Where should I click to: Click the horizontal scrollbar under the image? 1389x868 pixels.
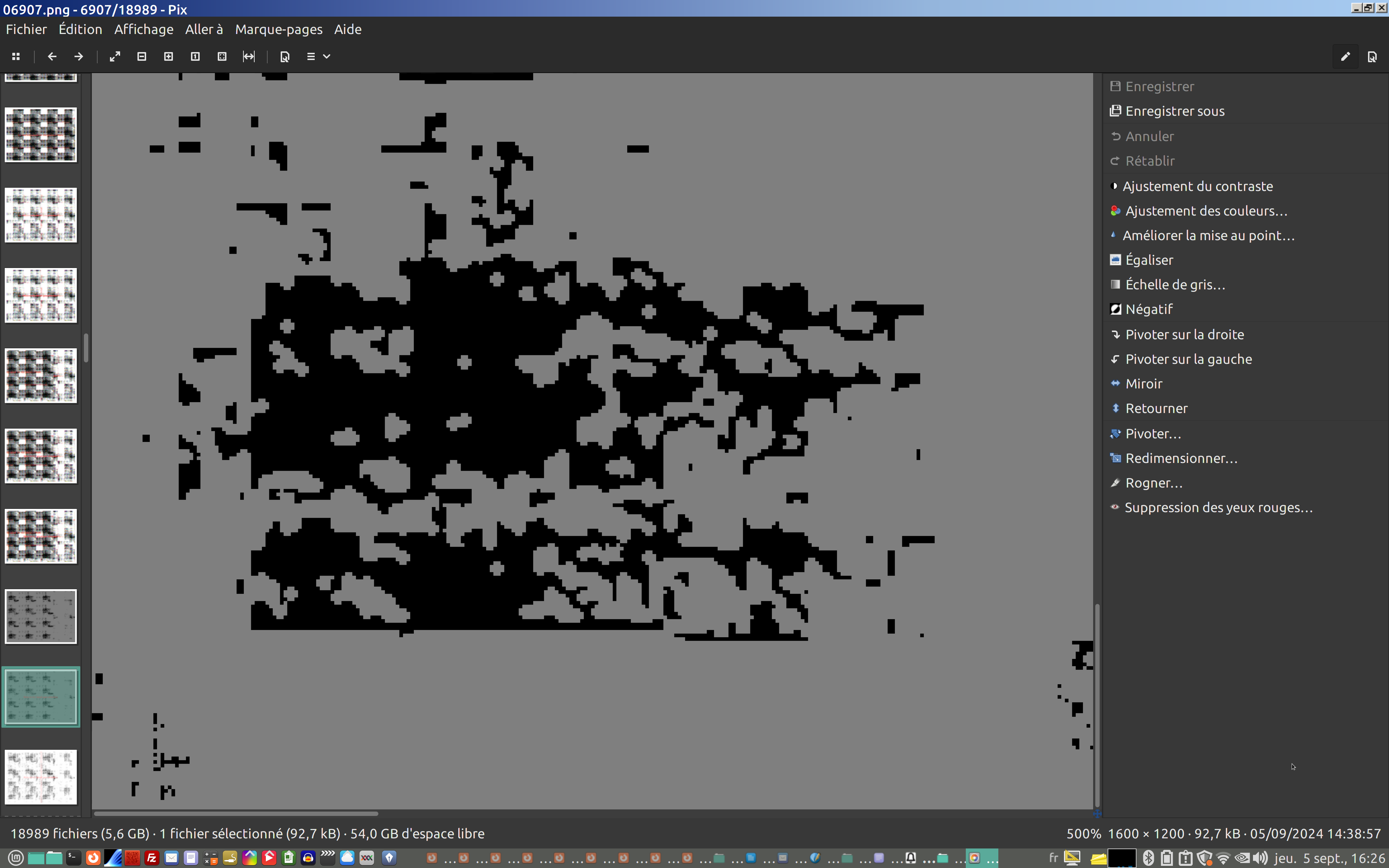pos(235,813)
